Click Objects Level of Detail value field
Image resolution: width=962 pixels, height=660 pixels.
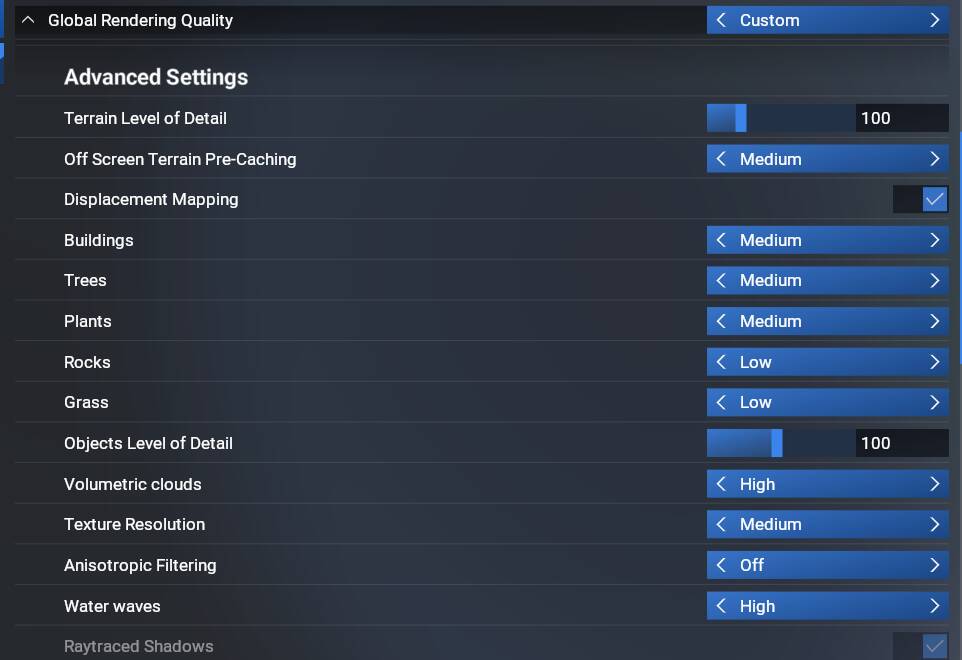[902, 443]
